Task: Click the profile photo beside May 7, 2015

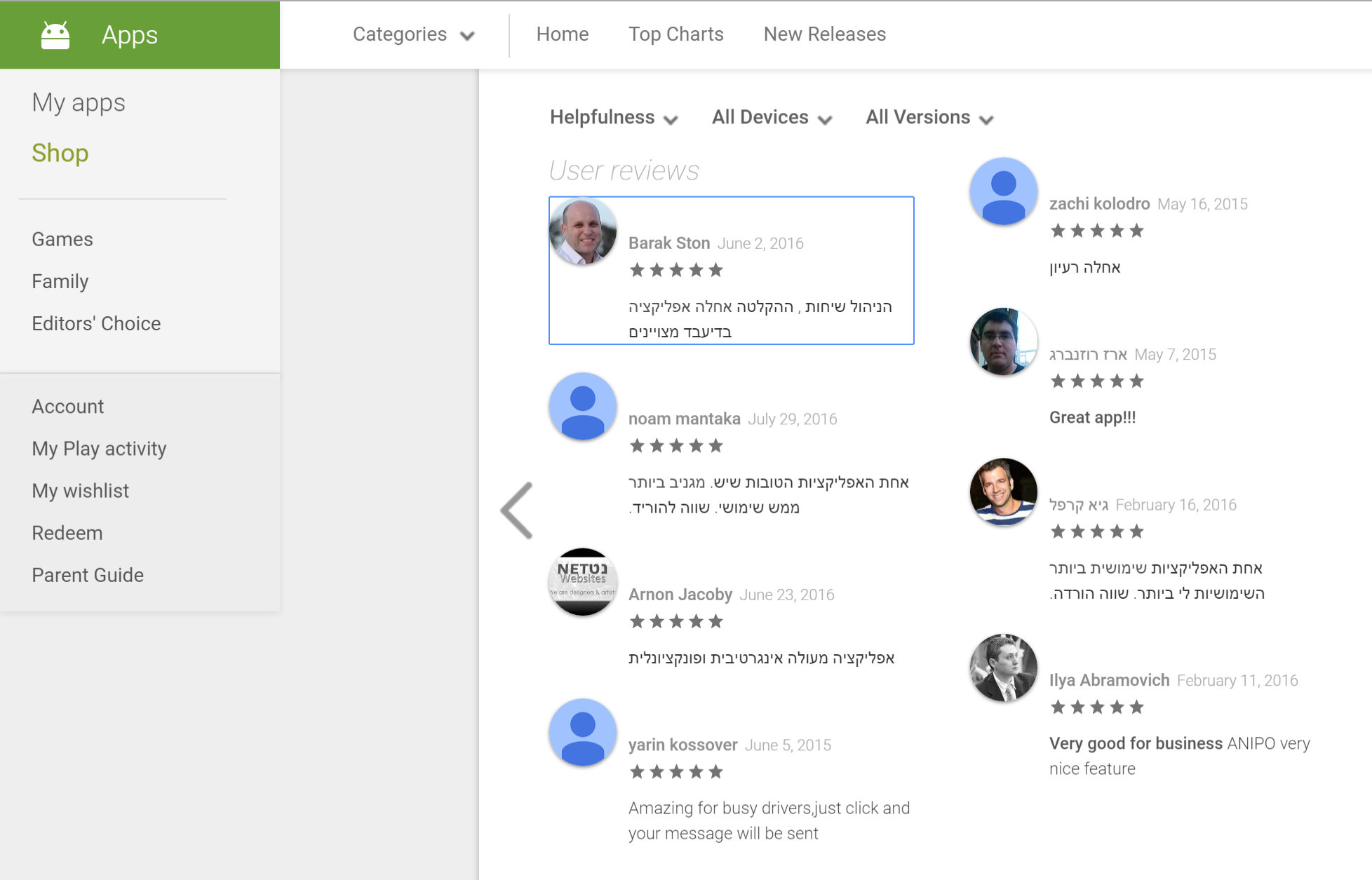Action: tap(1004, 341)
